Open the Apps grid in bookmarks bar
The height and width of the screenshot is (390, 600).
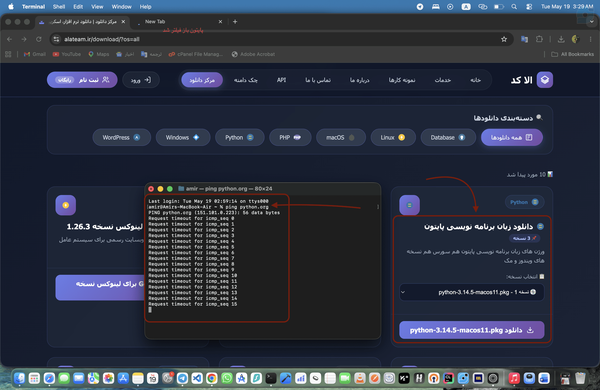click(8, 54)
